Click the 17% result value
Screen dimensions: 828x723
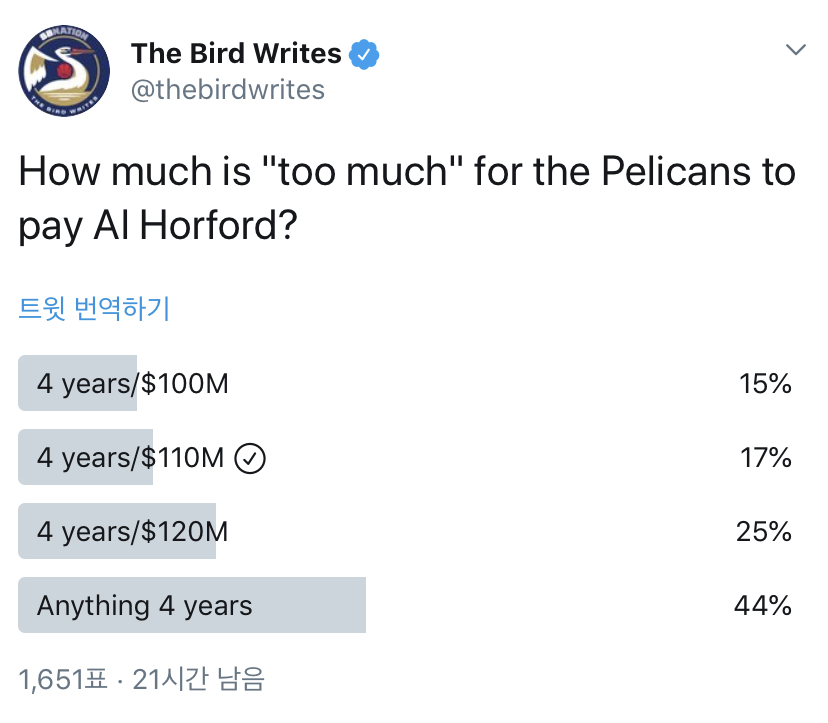point(765,458)
